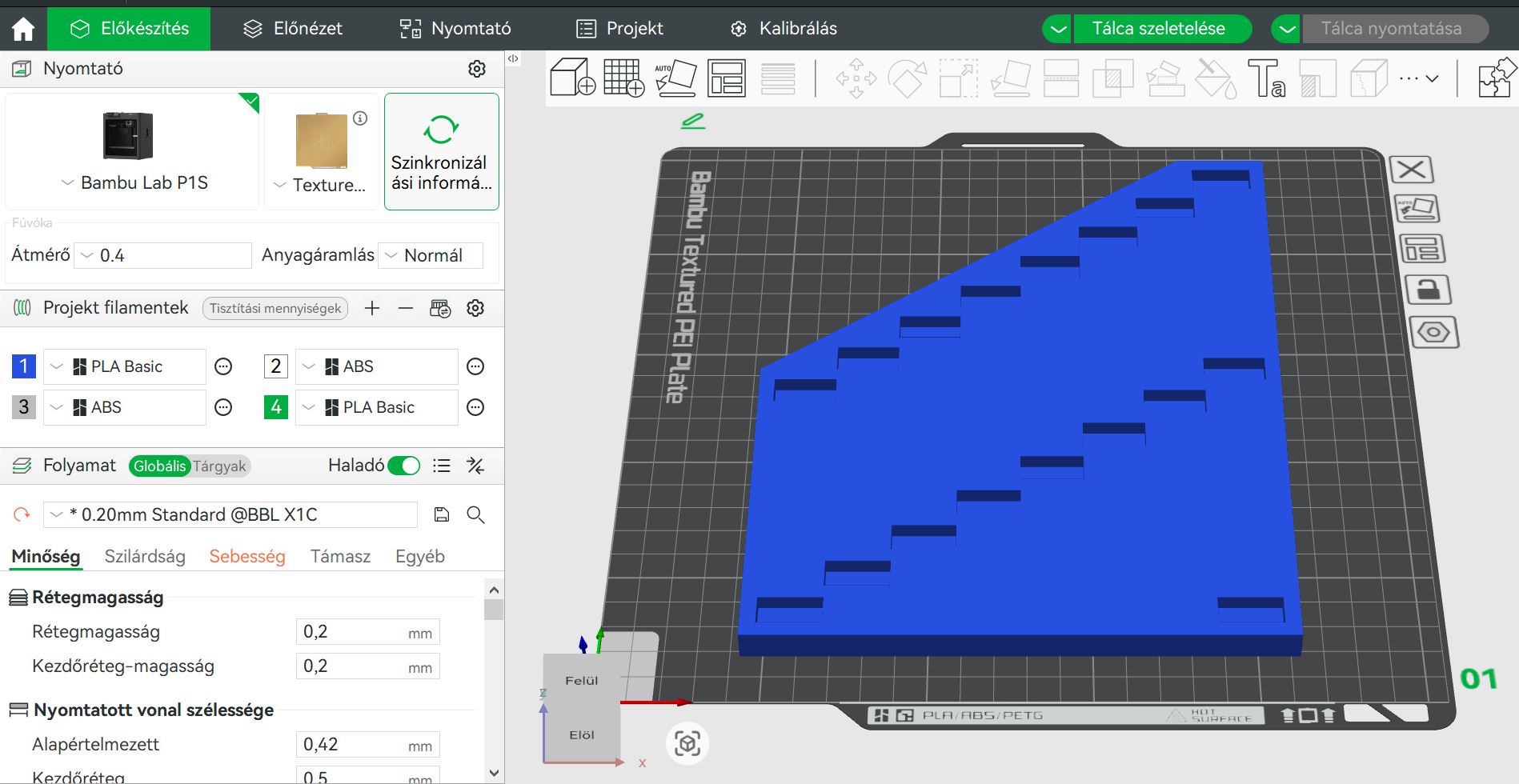The height and width of the screenshot is (784, 1519).
Task: Select the Globális process scope
Action: click(159, 466)
